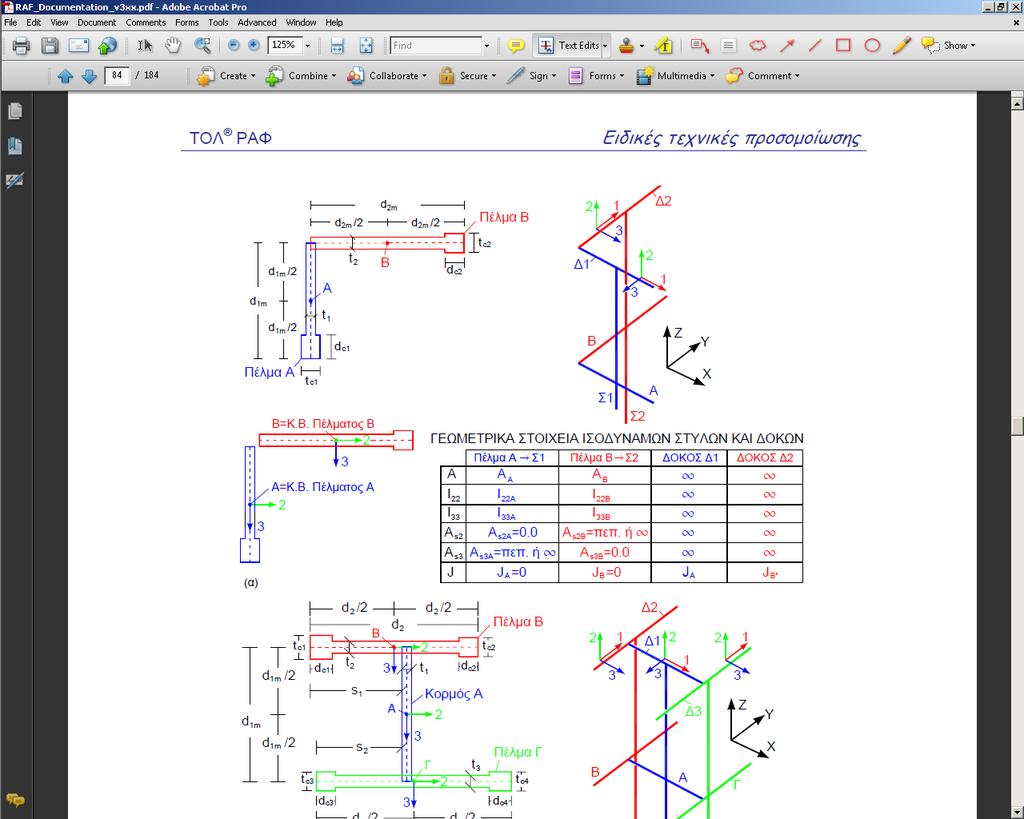This screenshot has height=819, width=1024.
Task: Open the Document menu
Action: tap(97, 22)
